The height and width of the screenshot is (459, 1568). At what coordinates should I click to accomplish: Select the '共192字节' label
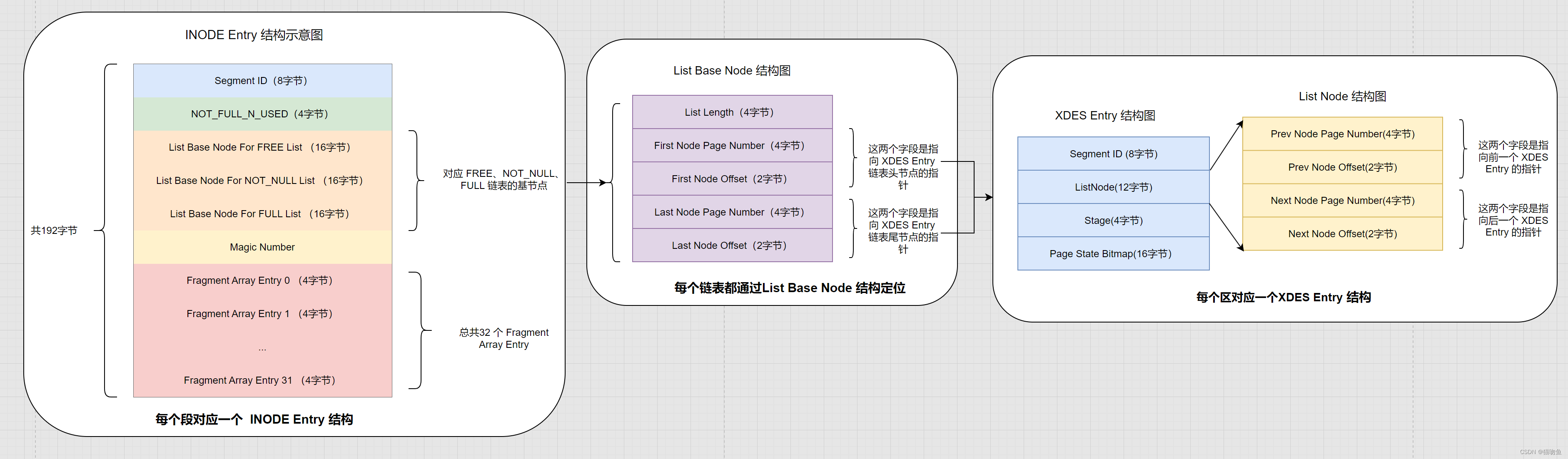click(54, 231)
